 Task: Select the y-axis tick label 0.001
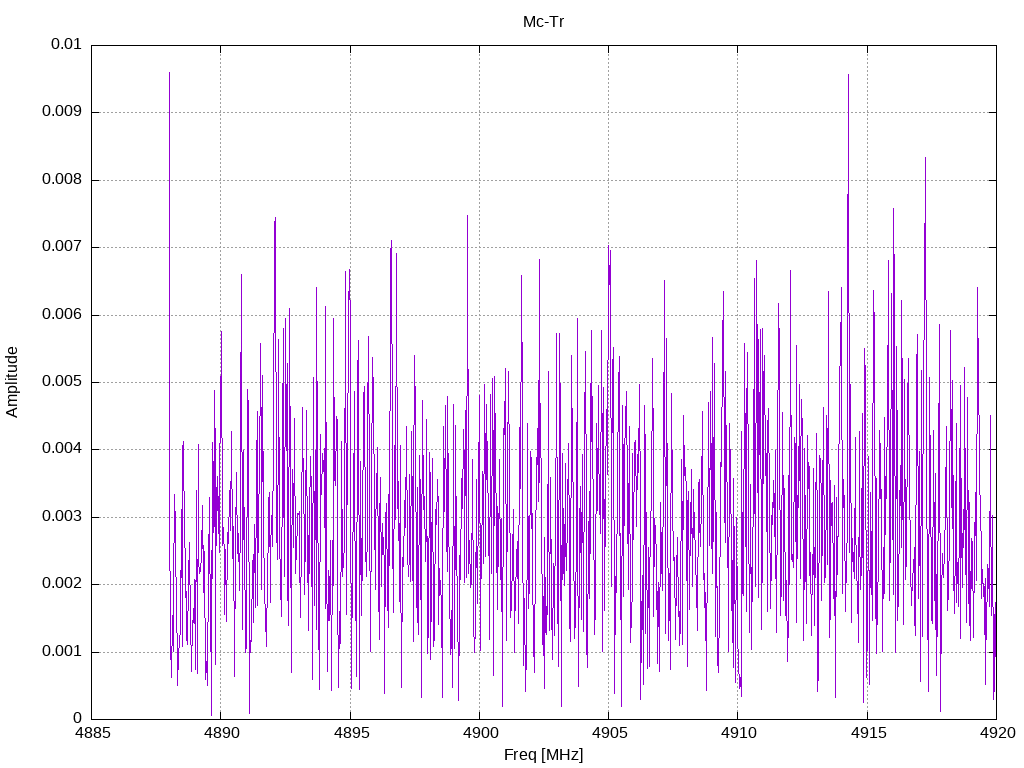(62, 652)
